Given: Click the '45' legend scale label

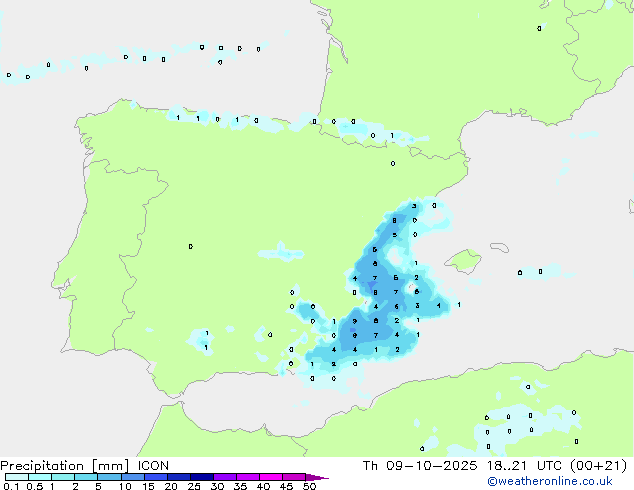Looking at the screenshot, I should (x=286, y=486).
